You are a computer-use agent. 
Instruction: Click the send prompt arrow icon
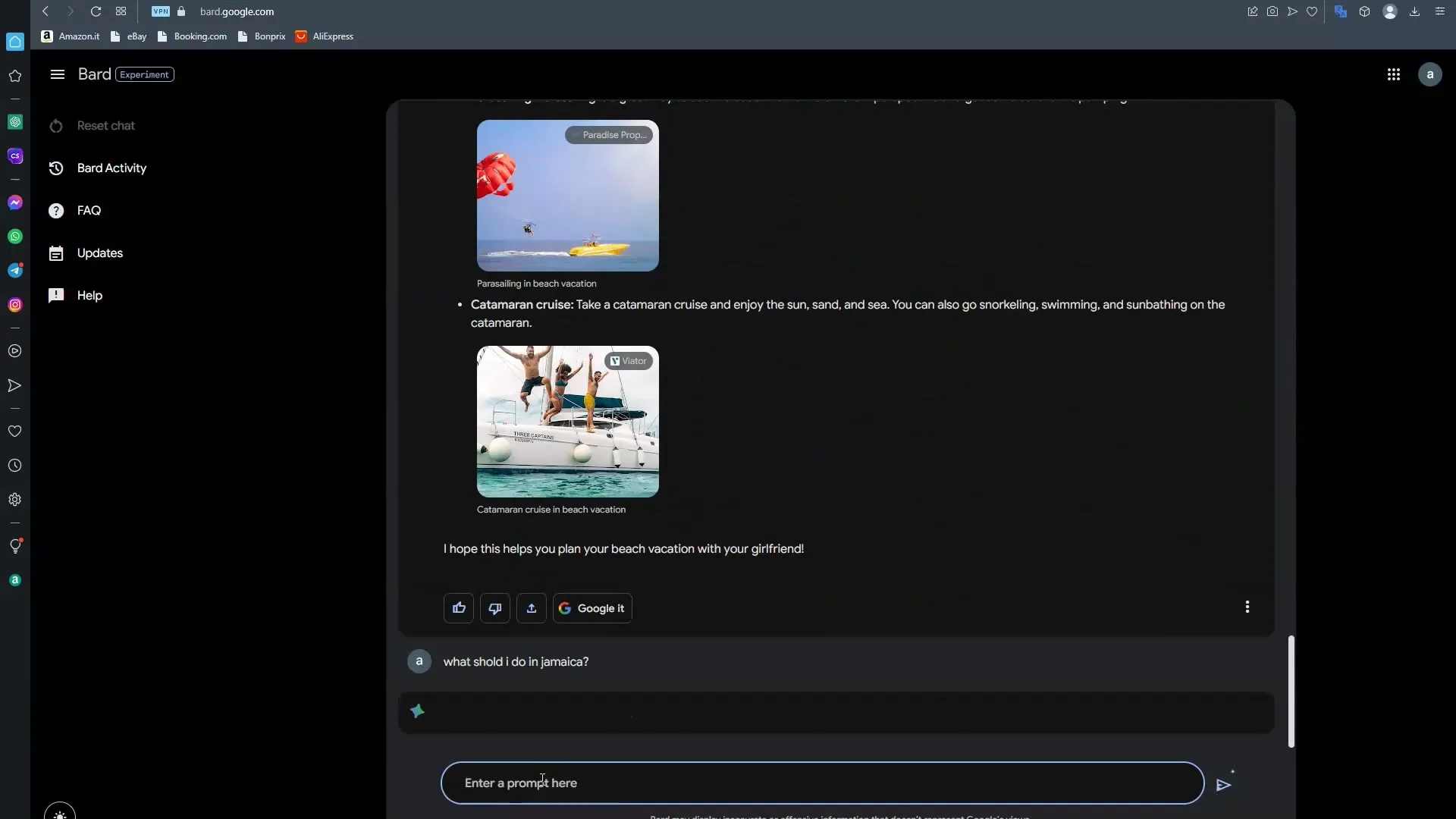tap(1223, 785)
